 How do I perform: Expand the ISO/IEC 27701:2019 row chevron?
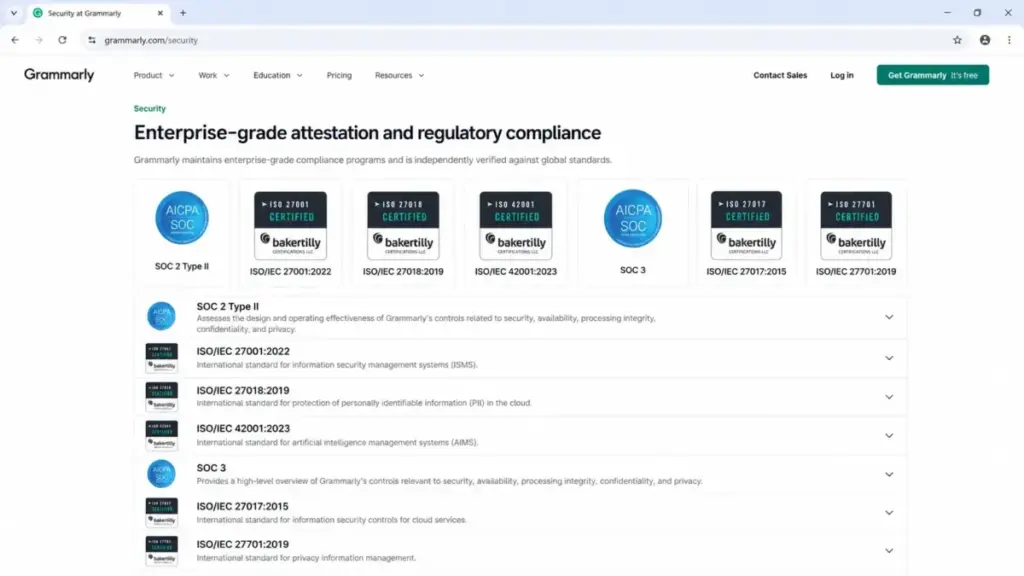coord(889,551)
